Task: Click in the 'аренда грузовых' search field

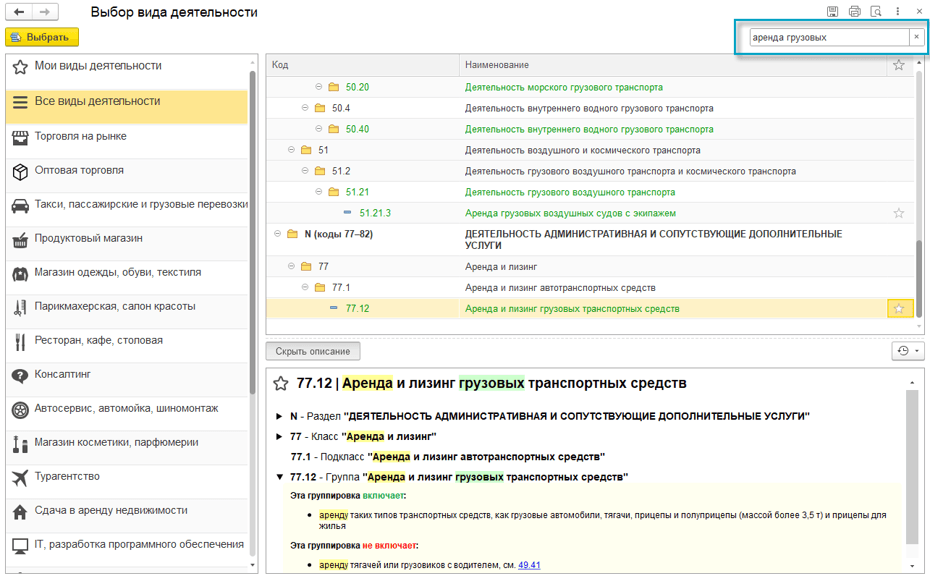Action: 827,37
